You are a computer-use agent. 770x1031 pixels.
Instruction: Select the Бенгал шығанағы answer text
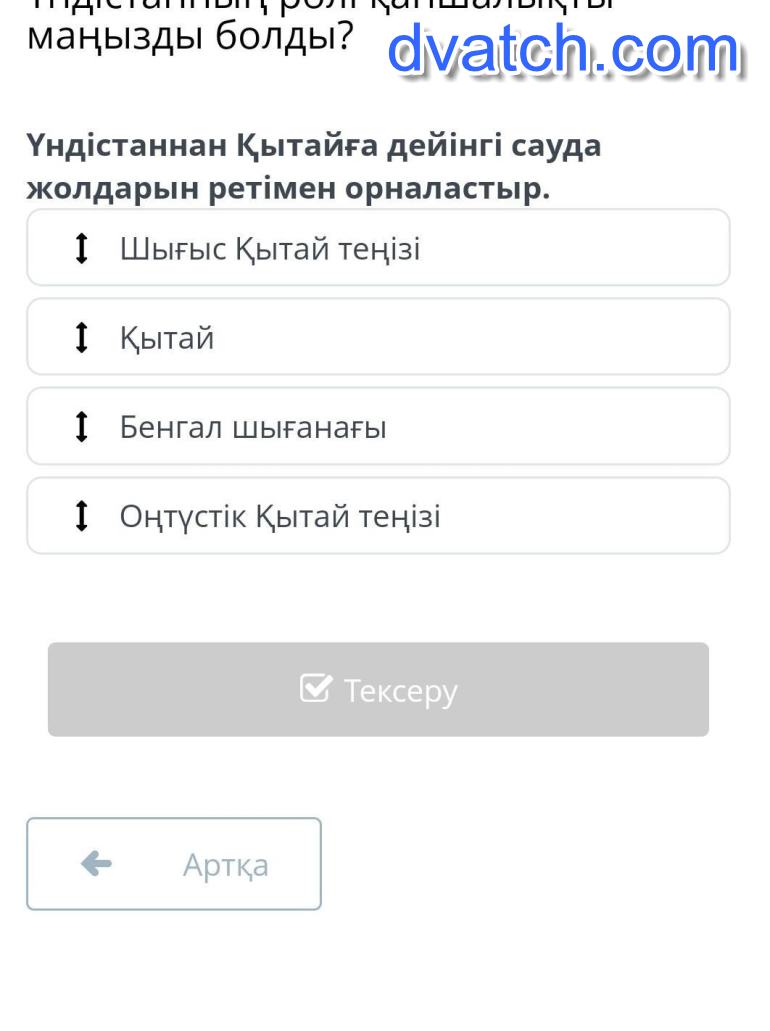(x=253, y=427)
